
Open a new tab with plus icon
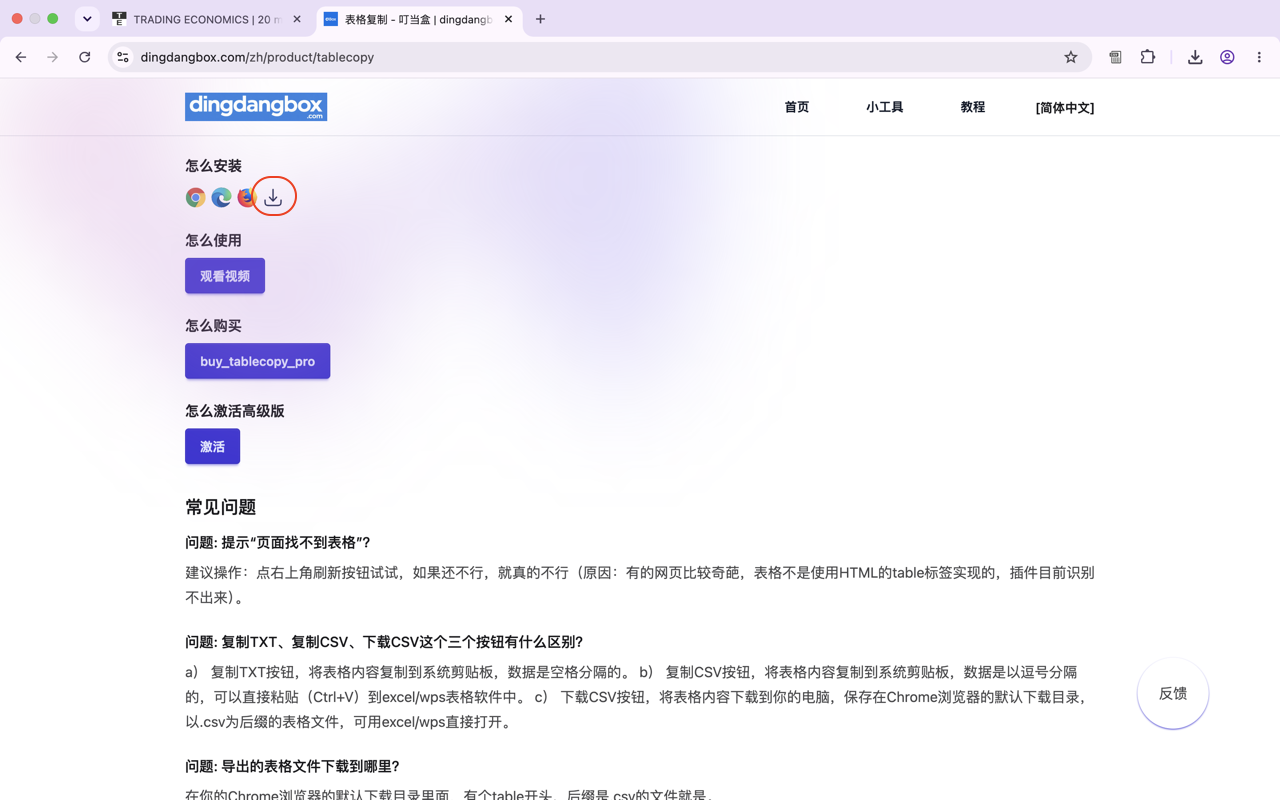540,19
